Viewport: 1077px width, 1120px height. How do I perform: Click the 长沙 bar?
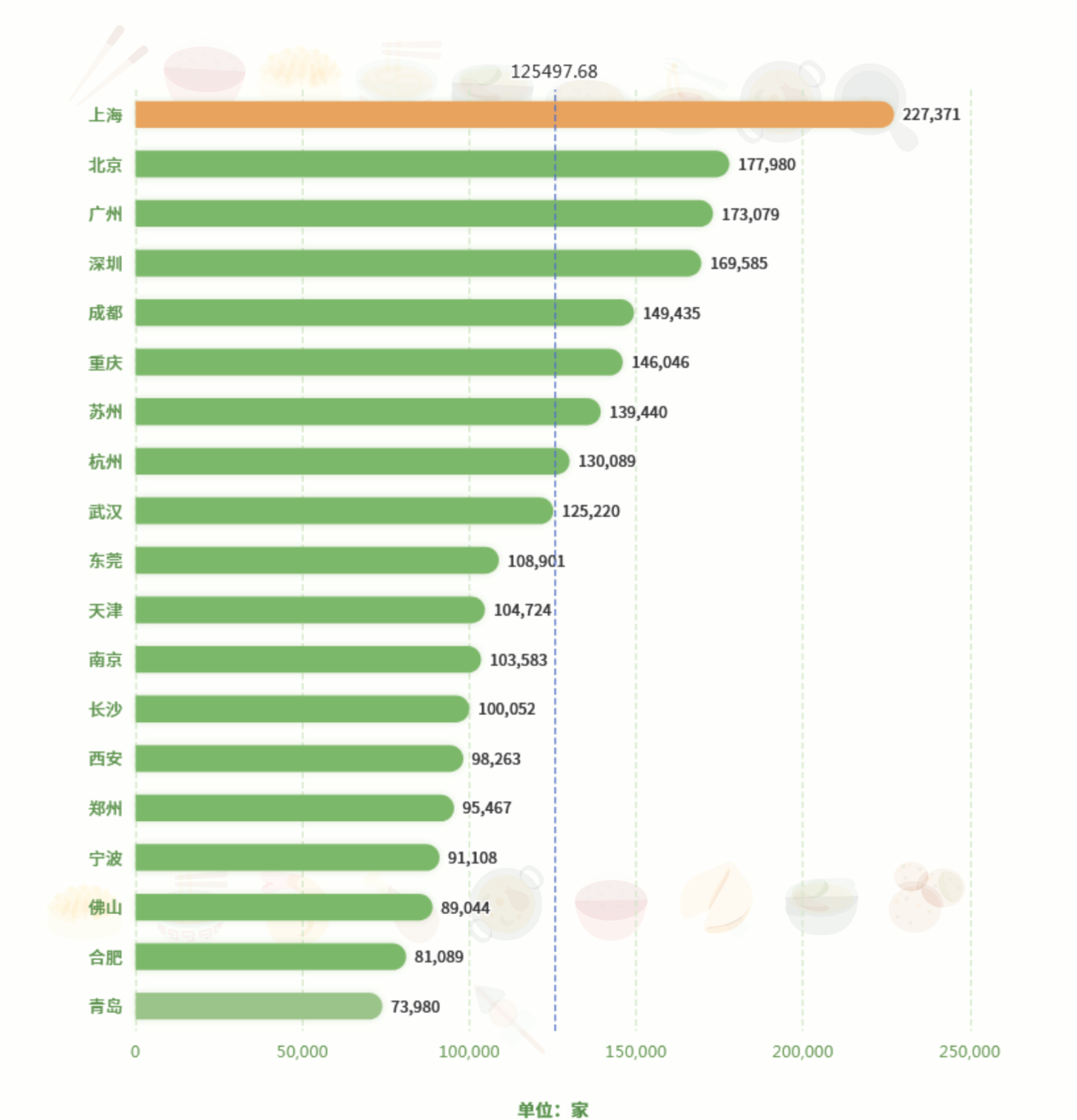(302, 709)
